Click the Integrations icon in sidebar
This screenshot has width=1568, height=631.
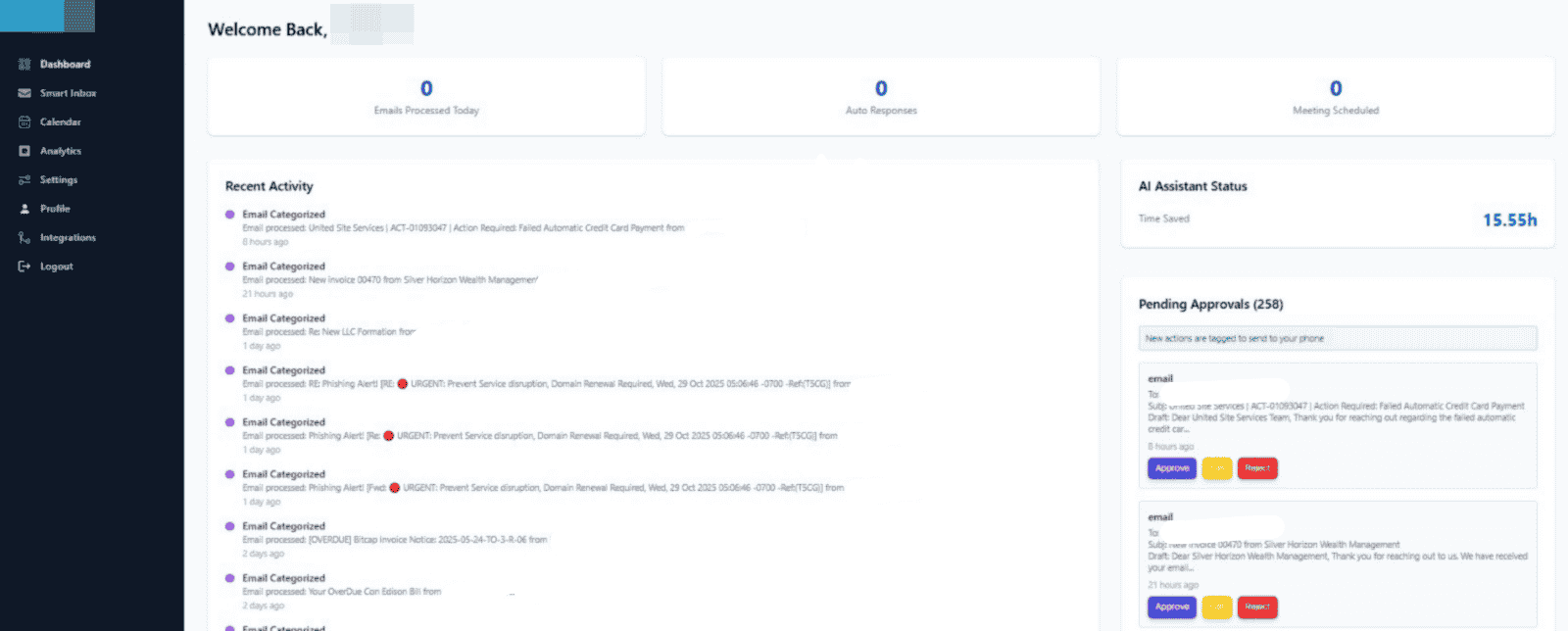point(24,238)
